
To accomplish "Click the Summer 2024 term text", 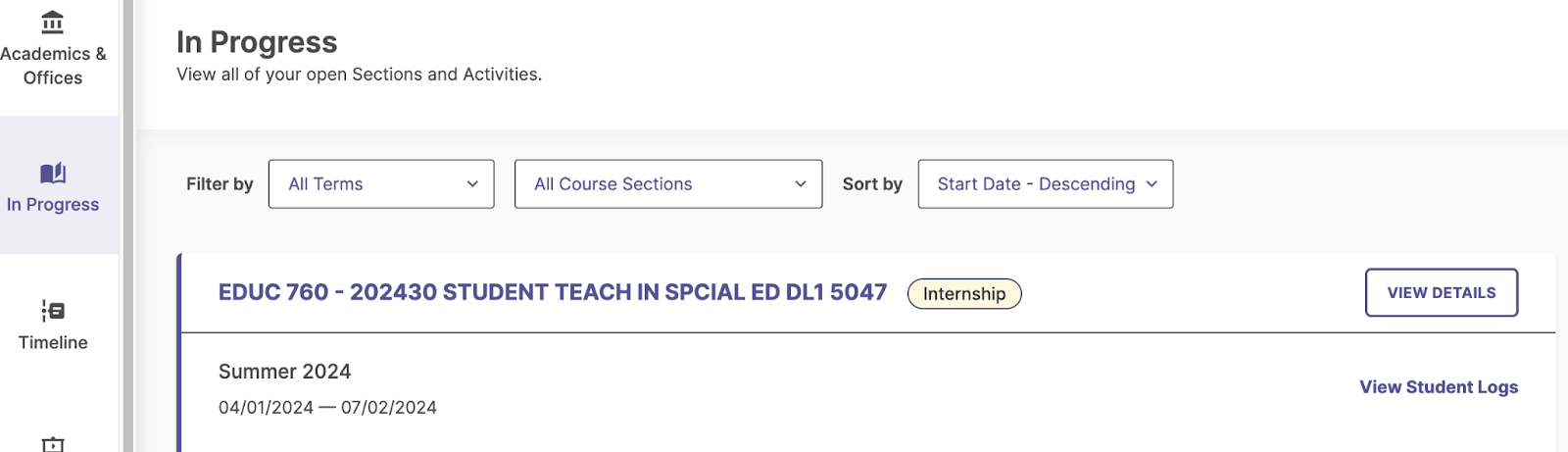I will (x=284, y=372).
